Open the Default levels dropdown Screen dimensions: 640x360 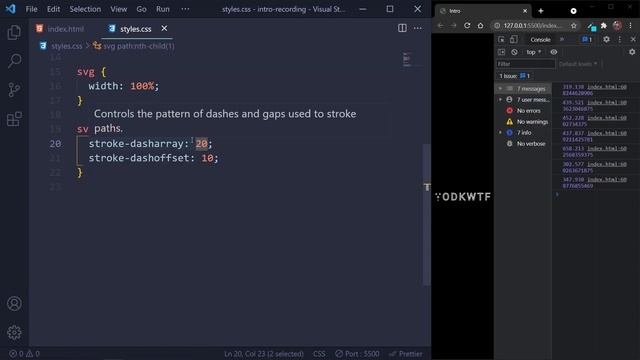[x=578, y=64]
